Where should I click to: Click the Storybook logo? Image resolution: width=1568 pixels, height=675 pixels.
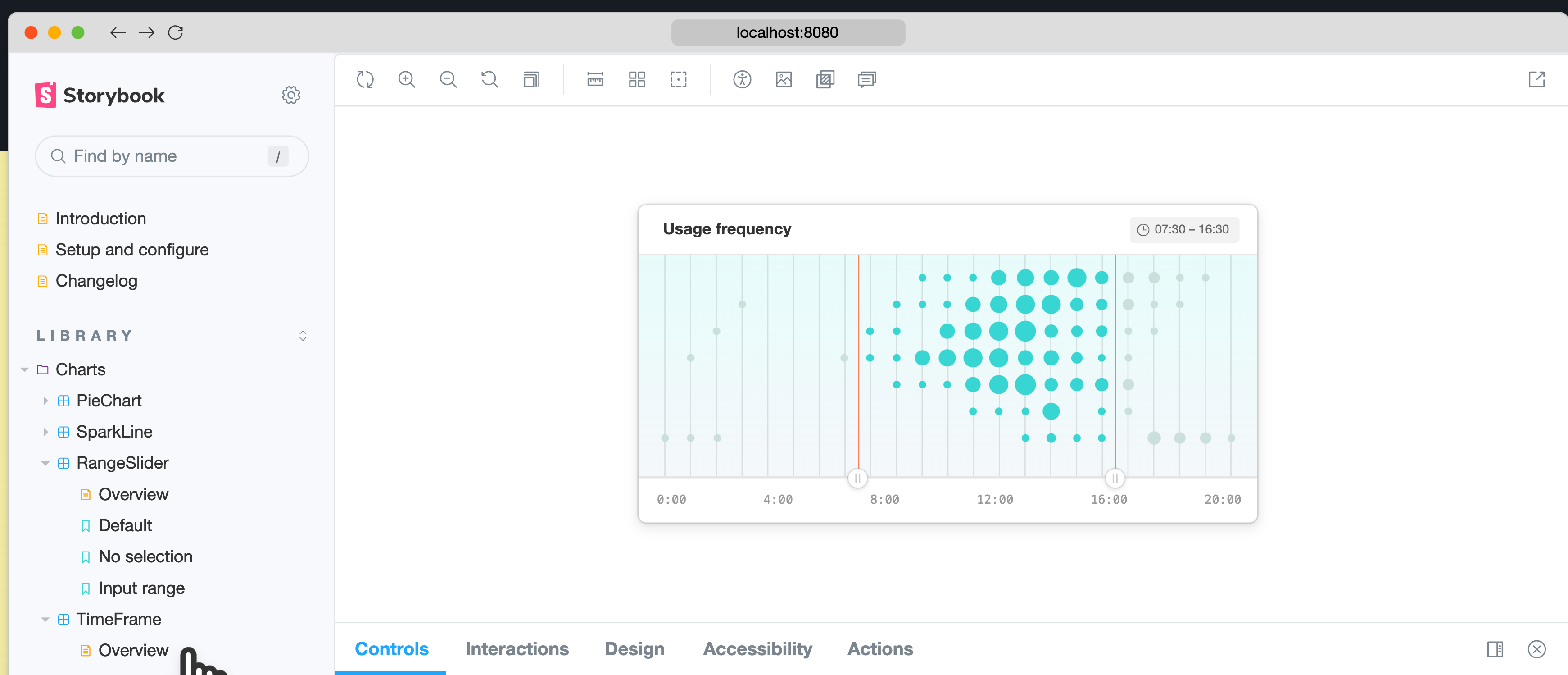point(100,95)
